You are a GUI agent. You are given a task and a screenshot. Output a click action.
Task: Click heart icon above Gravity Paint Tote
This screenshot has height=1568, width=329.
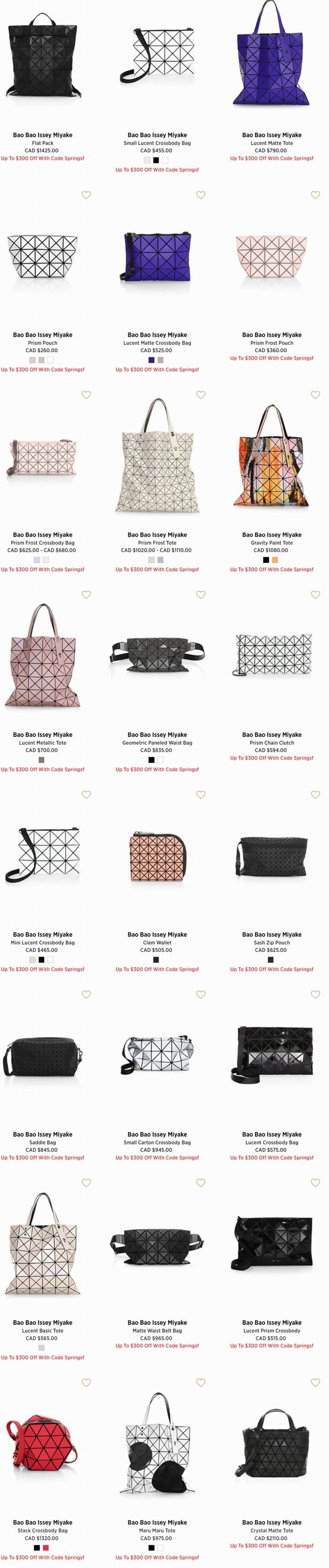[x=315, y=395]
